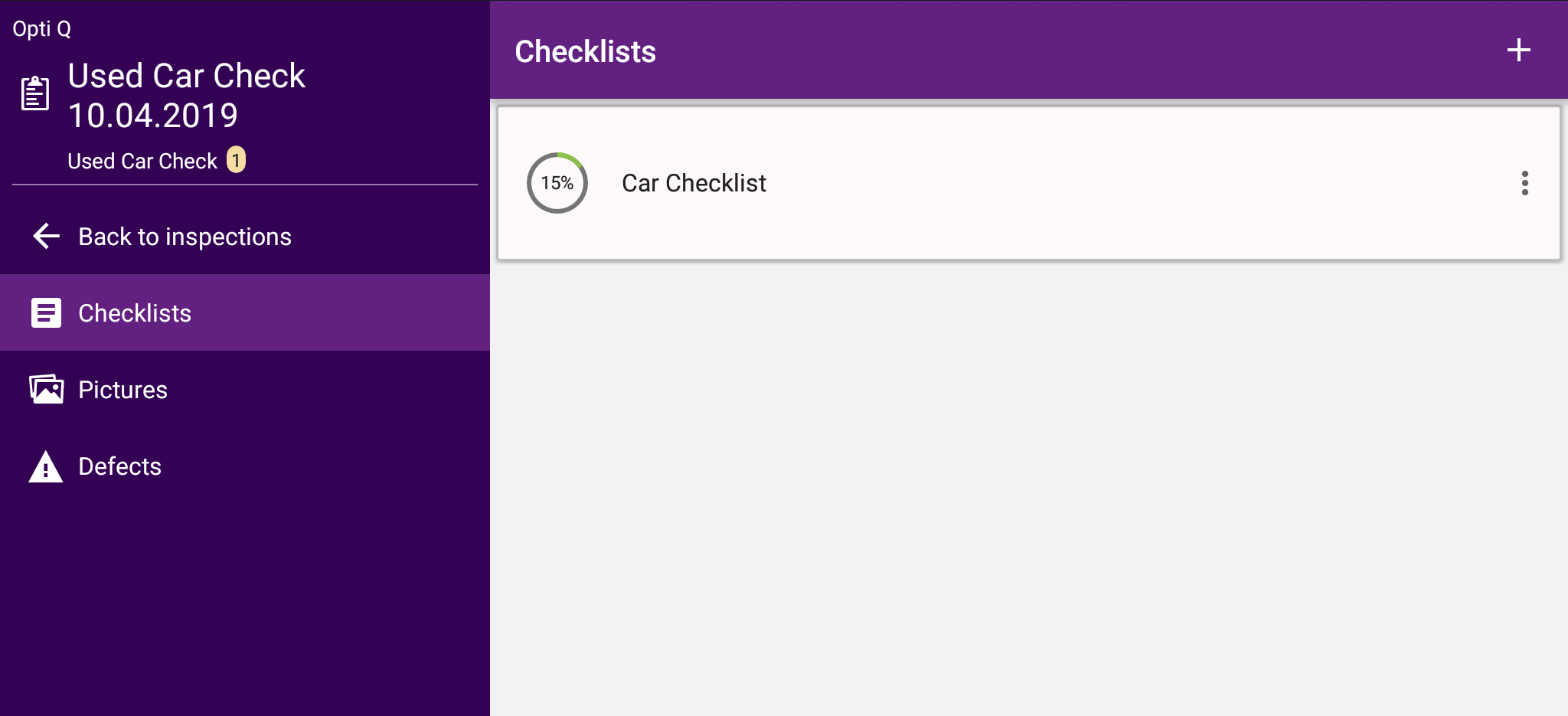Click the Opti Q app label
This screenshot has height=716, width=1568.
(42, 28)
